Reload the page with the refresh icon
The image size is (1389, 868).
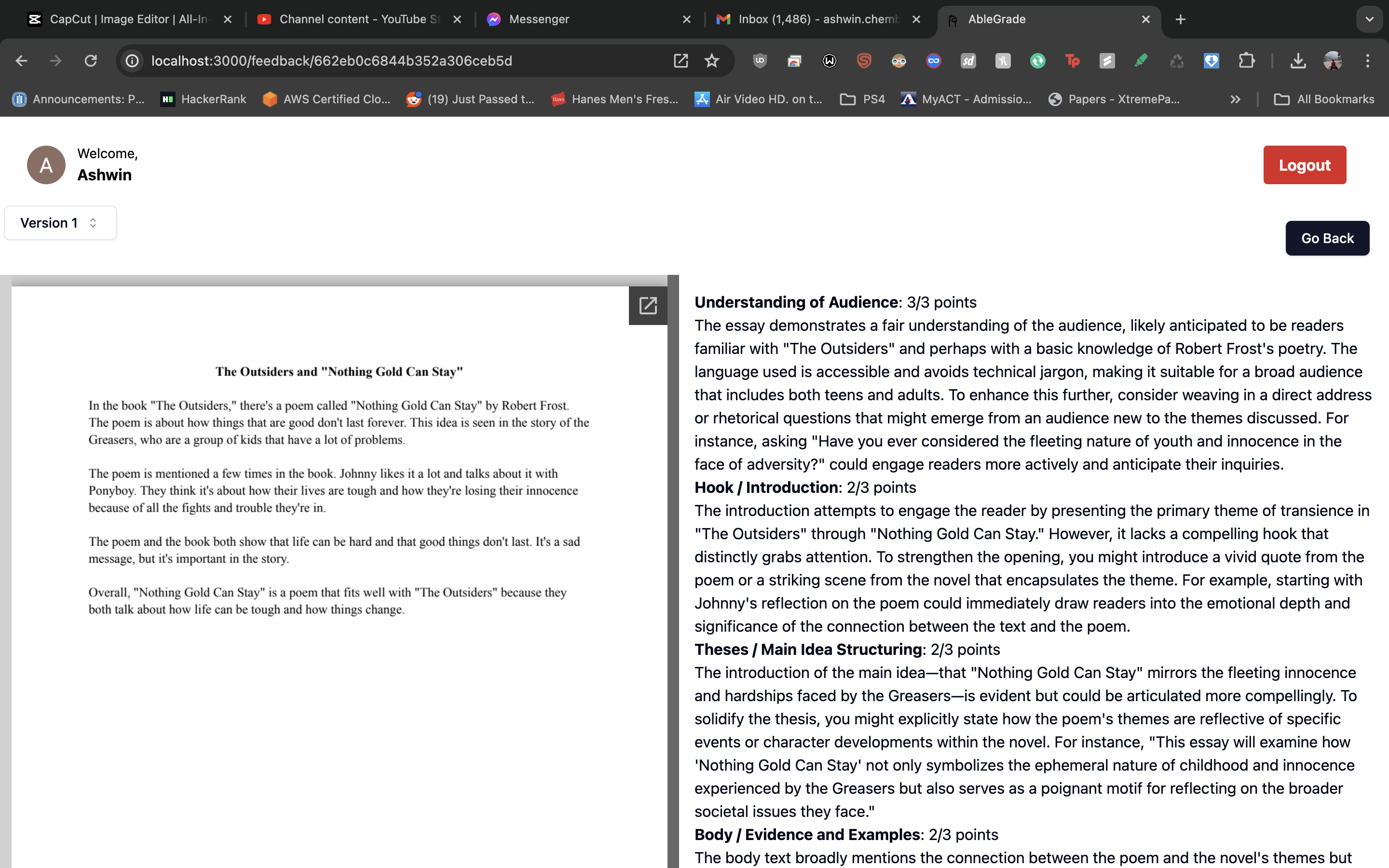[91, 61]
